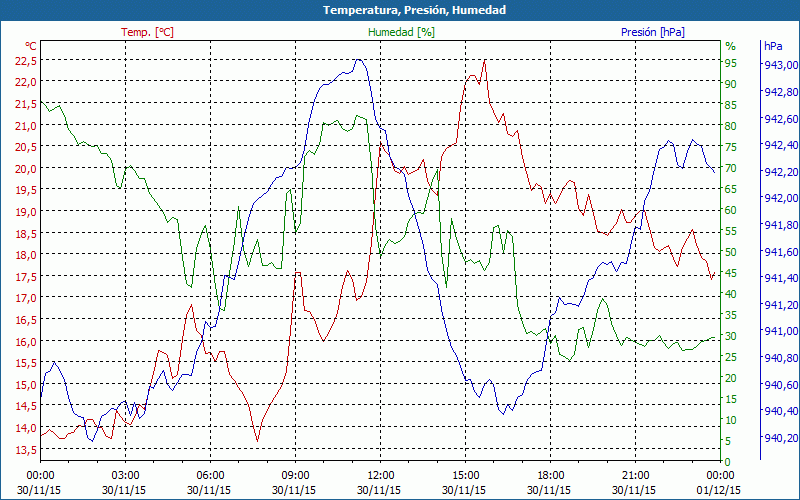This screenshot has width=800, height=500.
Task: Click the 940,80 pressure axis value
Action: pyautogui.click(x=780, y=358)
